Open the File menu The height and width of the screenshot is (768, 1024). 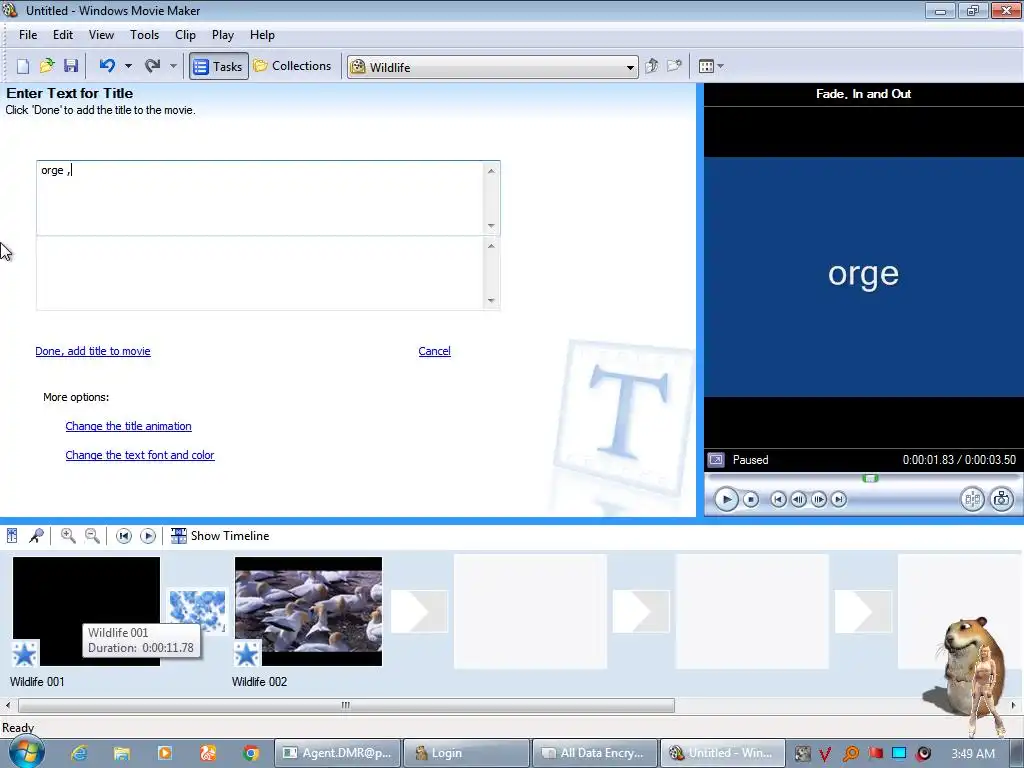[x=28, y=35]
